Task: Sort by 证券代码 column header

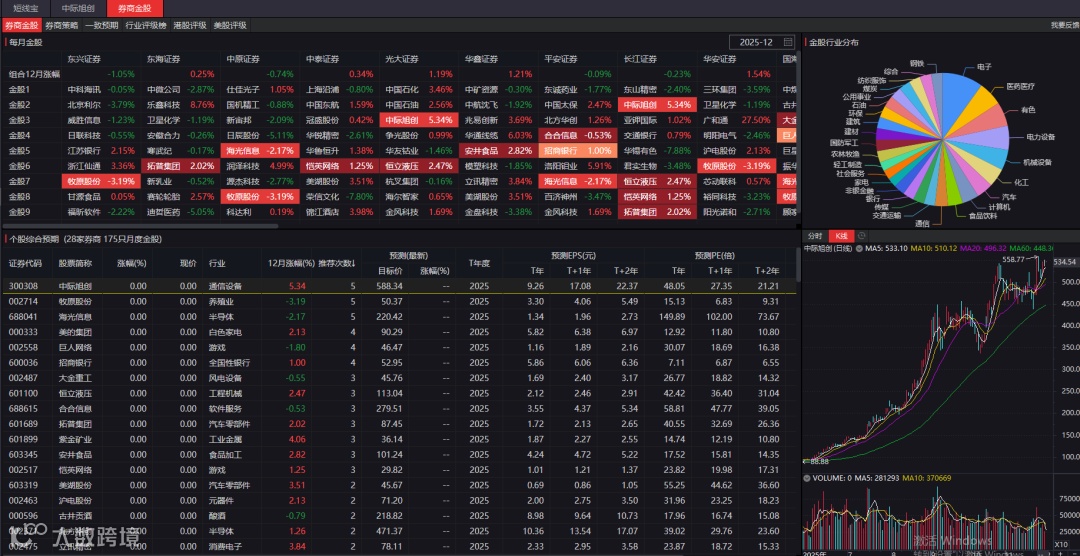Action: [x=25, y=263]
